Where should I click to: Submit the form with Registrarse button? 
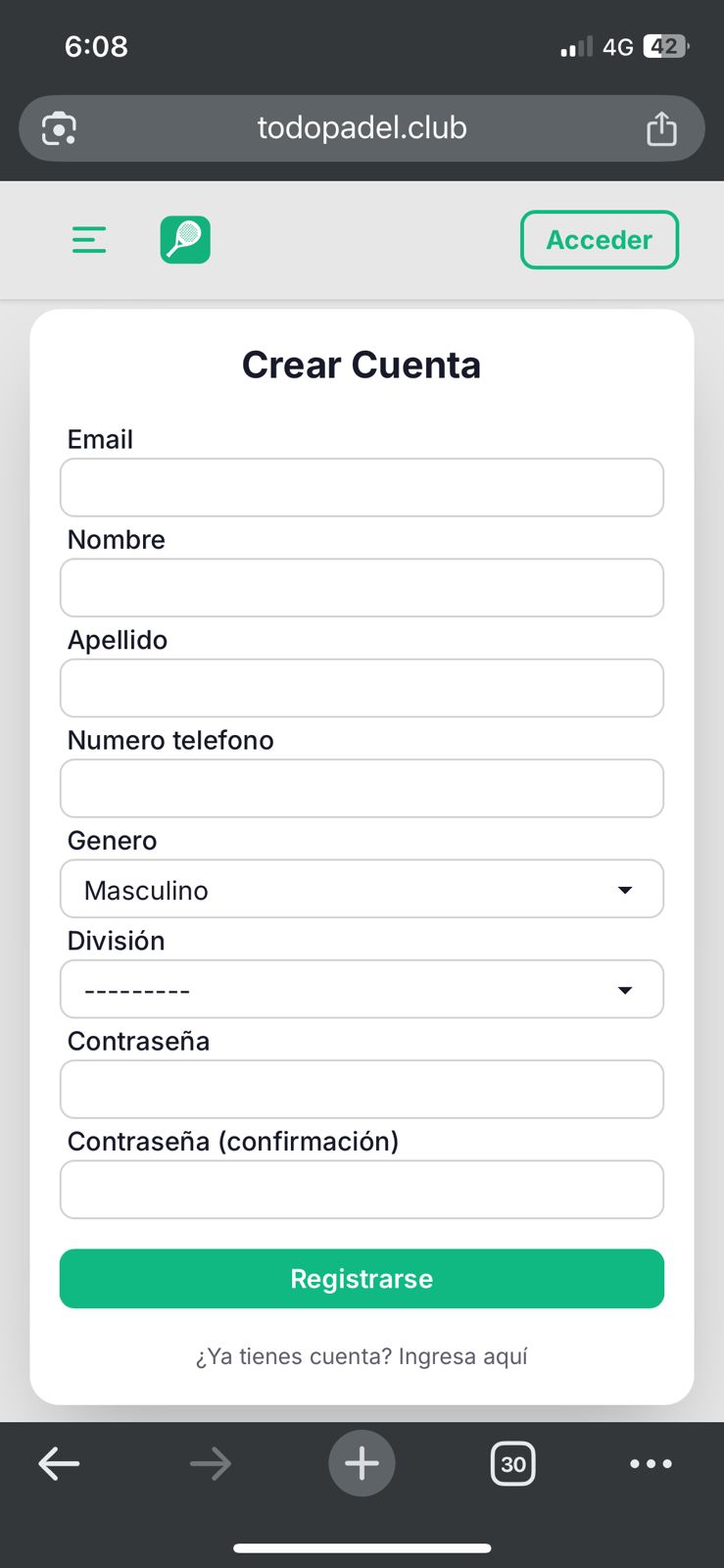pos(362,1279)
